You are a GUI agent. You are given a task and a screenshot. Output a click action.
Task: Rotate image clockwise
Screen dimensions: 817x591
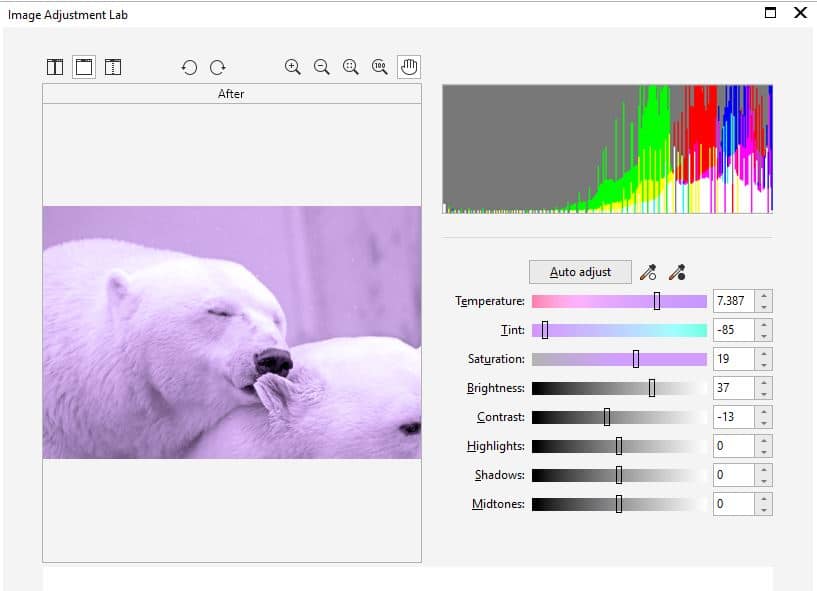(218, 67)
